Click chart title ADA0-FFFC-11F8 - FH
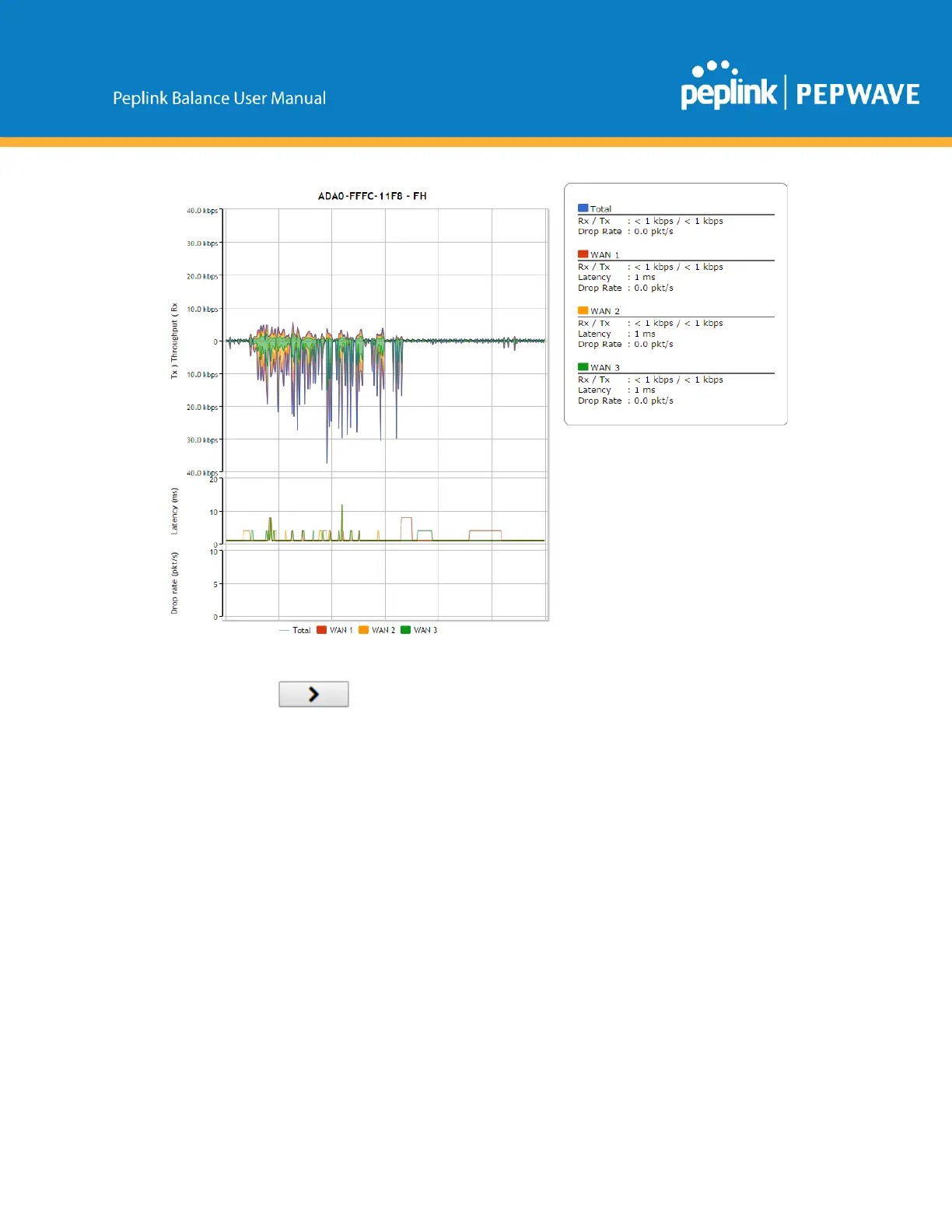The image size is (952, 1232). [x=372, y=196]
